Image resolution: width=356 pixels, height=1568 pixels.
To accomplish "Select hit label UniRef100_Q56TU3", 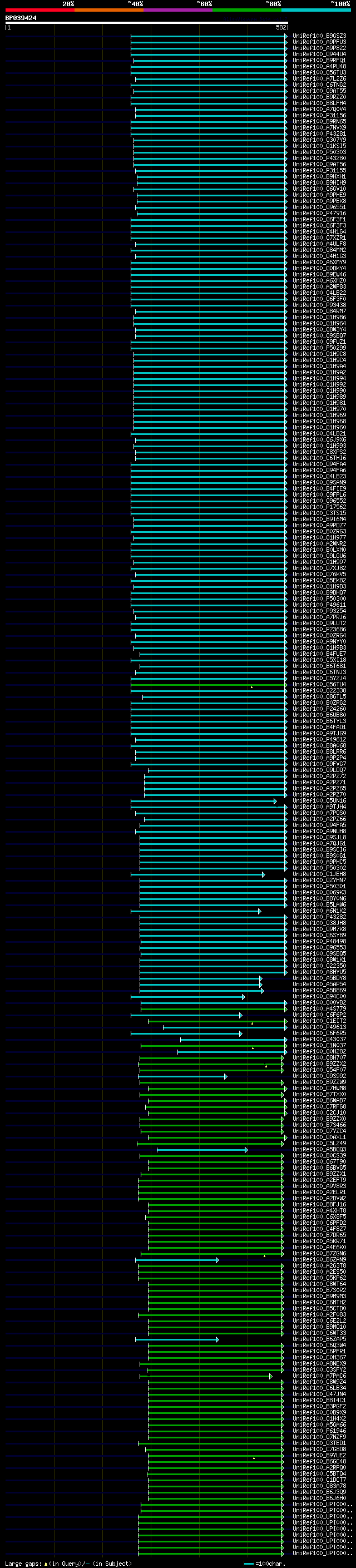I will tap(319, 72).
